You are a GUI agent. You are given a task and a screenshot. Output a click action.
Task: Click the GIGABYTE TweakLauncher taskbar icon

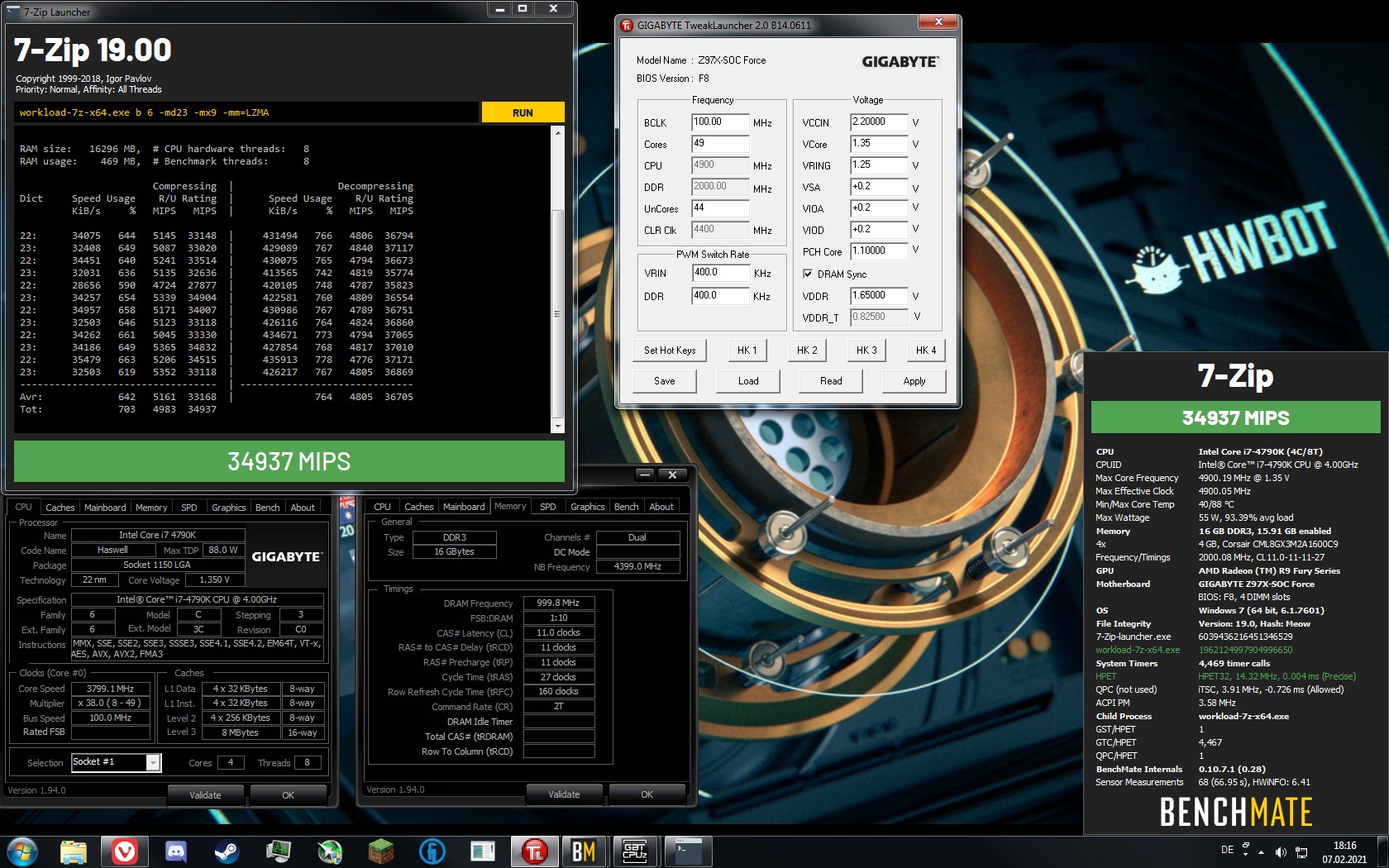coord(535,851)
